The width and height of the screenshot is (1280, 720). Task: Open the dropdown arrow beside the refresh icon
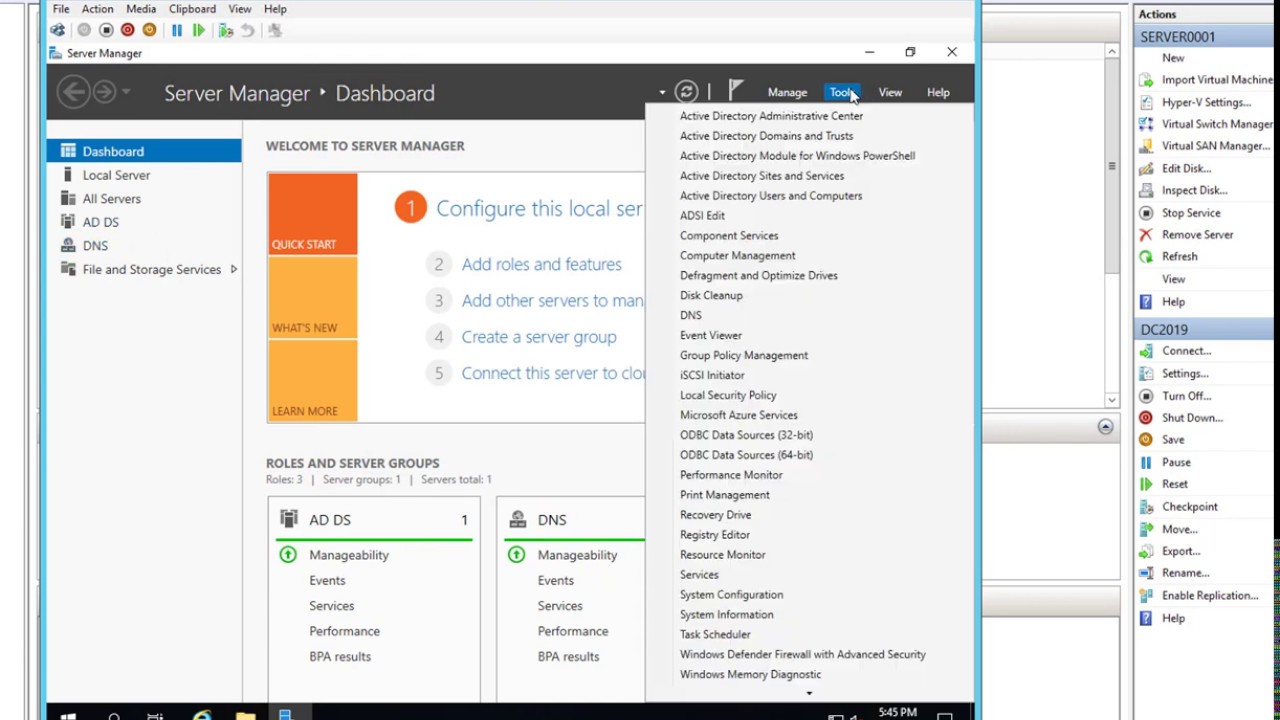(662, 93)
